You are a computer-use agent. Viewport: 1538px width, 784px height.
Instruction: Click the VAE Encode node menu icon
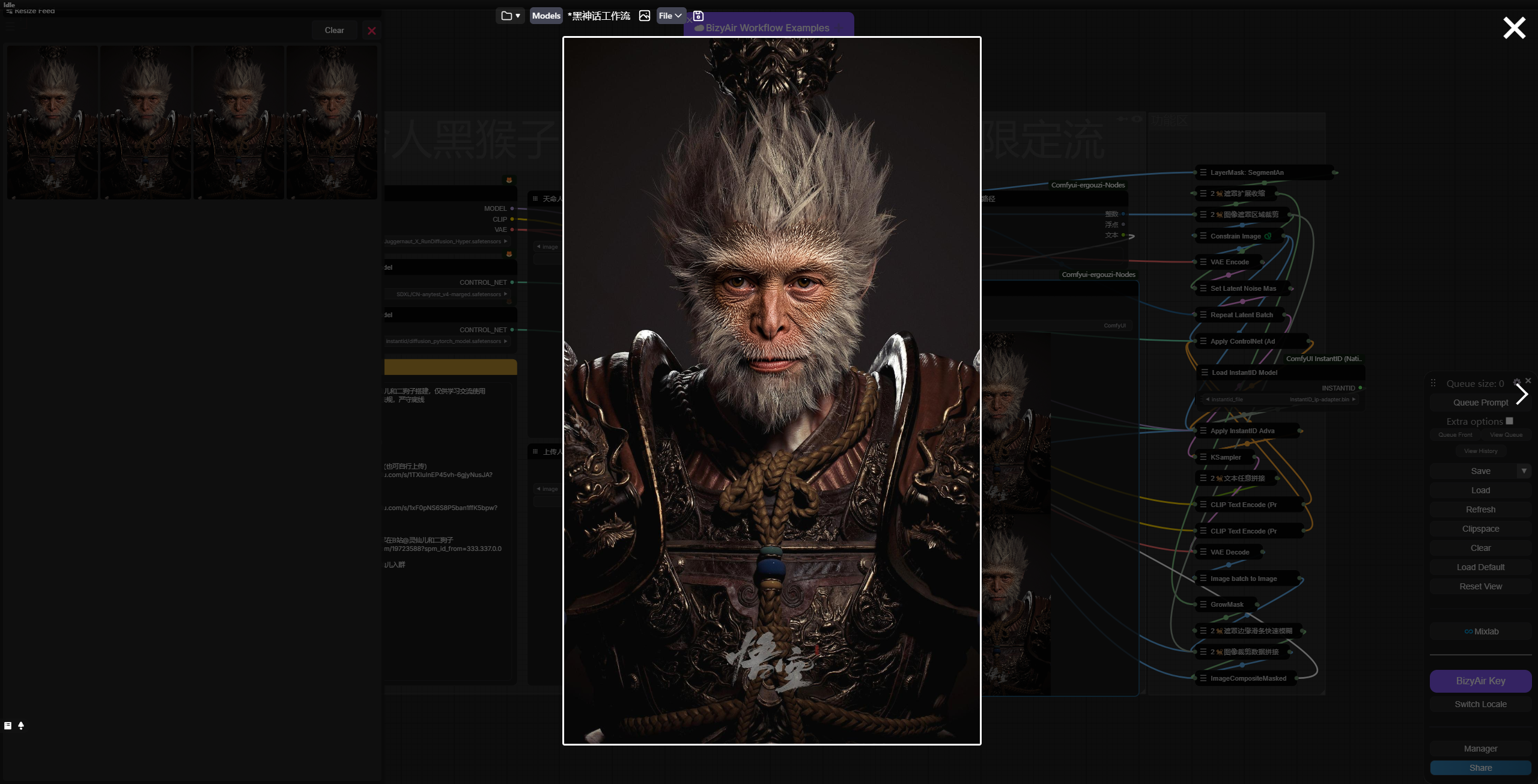click(x=1203, y=262)
